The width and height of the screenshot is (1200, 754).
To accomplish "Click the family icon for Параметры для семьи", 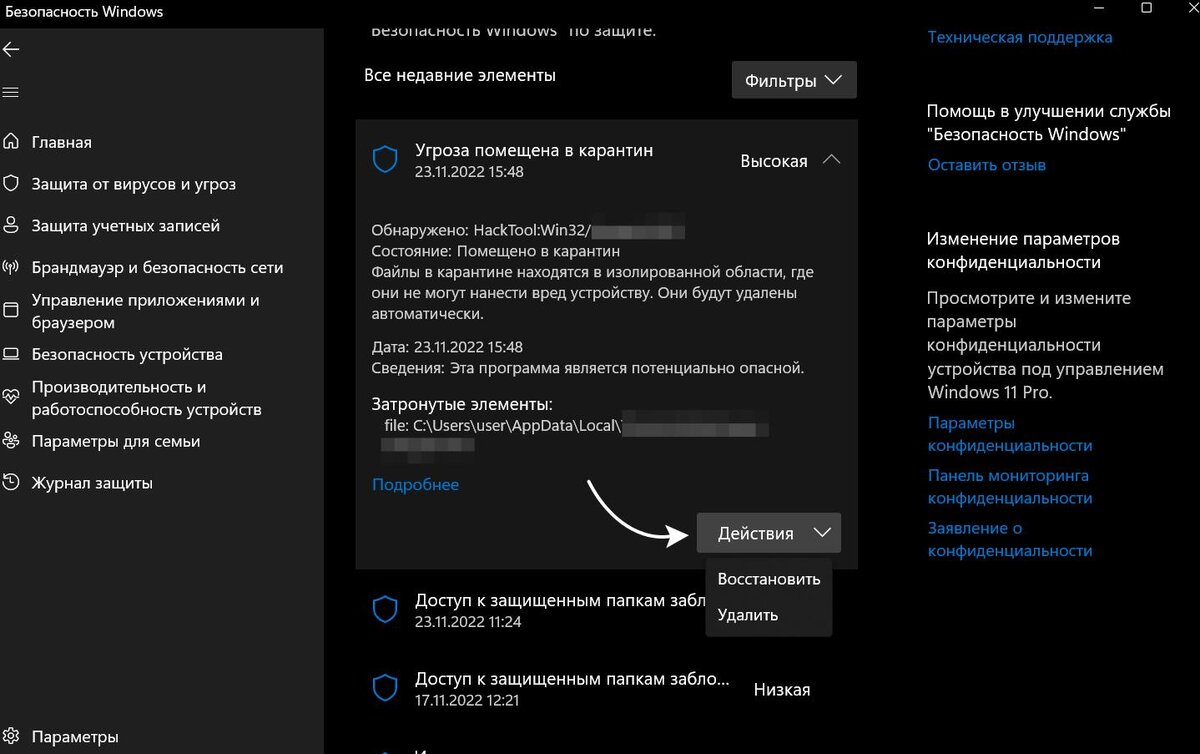I will coord(10,441).
